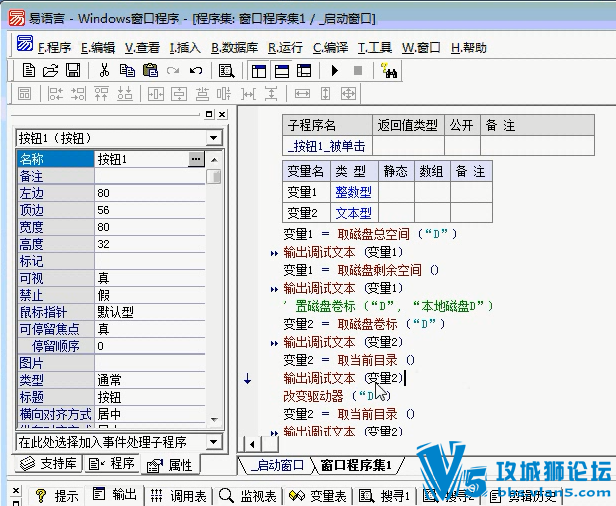Click the Yi language logo in menu bar
616x506 pixels.
[24, 43]
